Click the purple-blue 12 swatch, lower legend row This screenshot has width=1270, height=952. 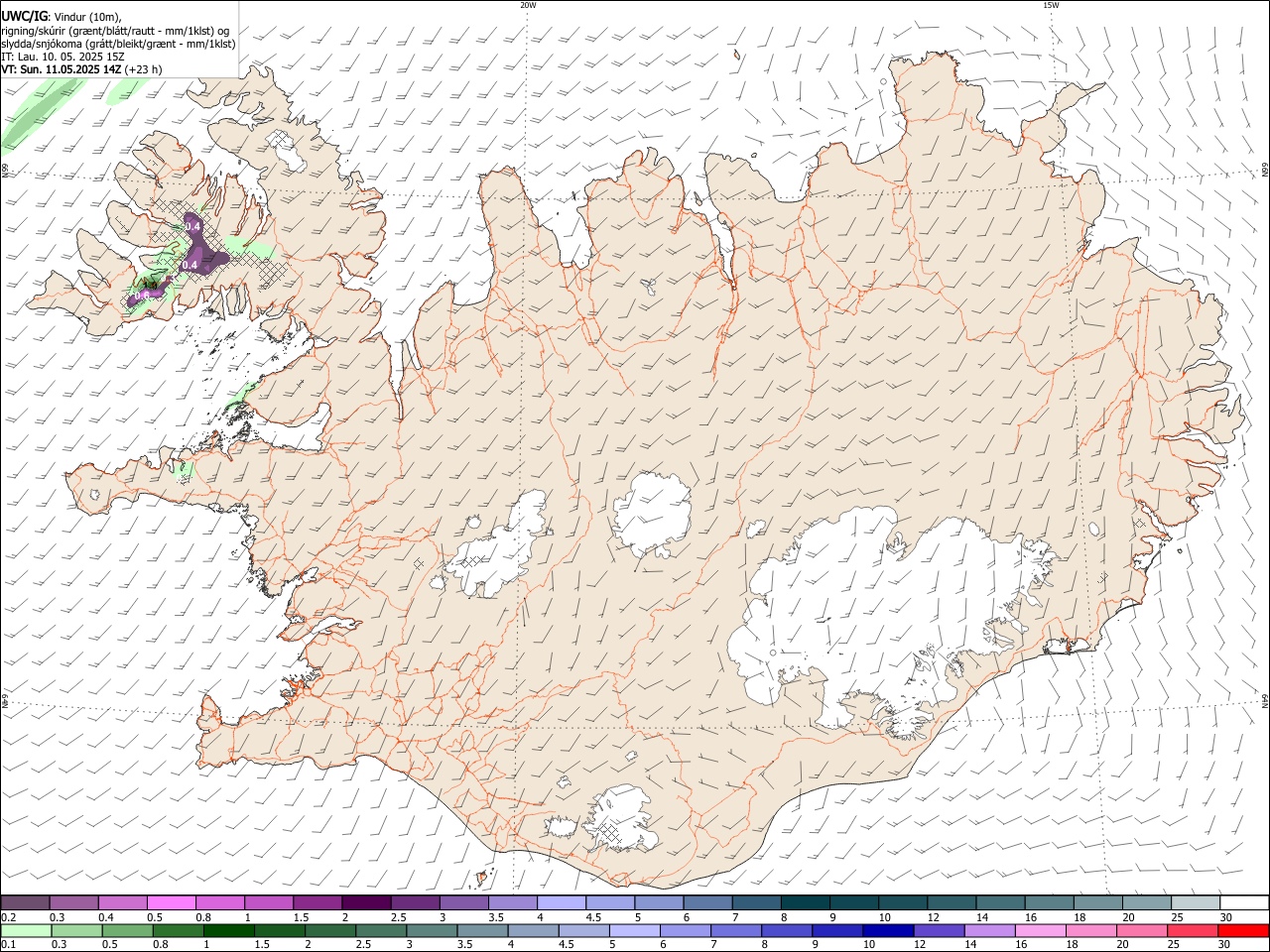[938, 930]
